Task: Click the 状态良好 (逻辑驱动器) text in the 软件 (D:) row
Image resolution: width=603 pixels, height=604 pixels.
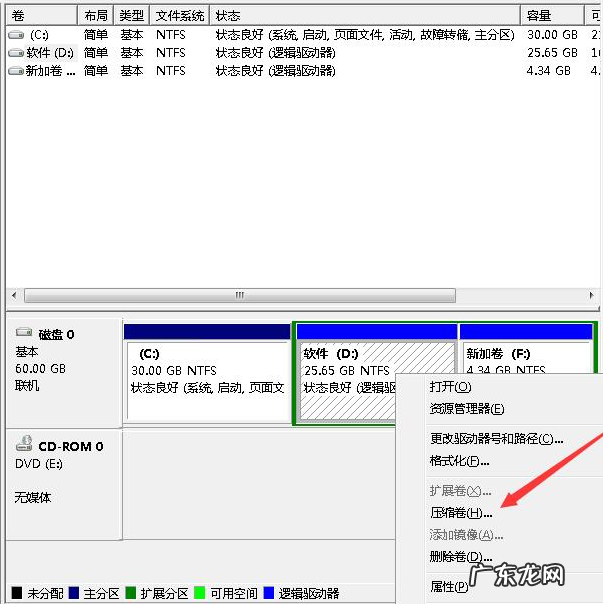Action: 275,53
